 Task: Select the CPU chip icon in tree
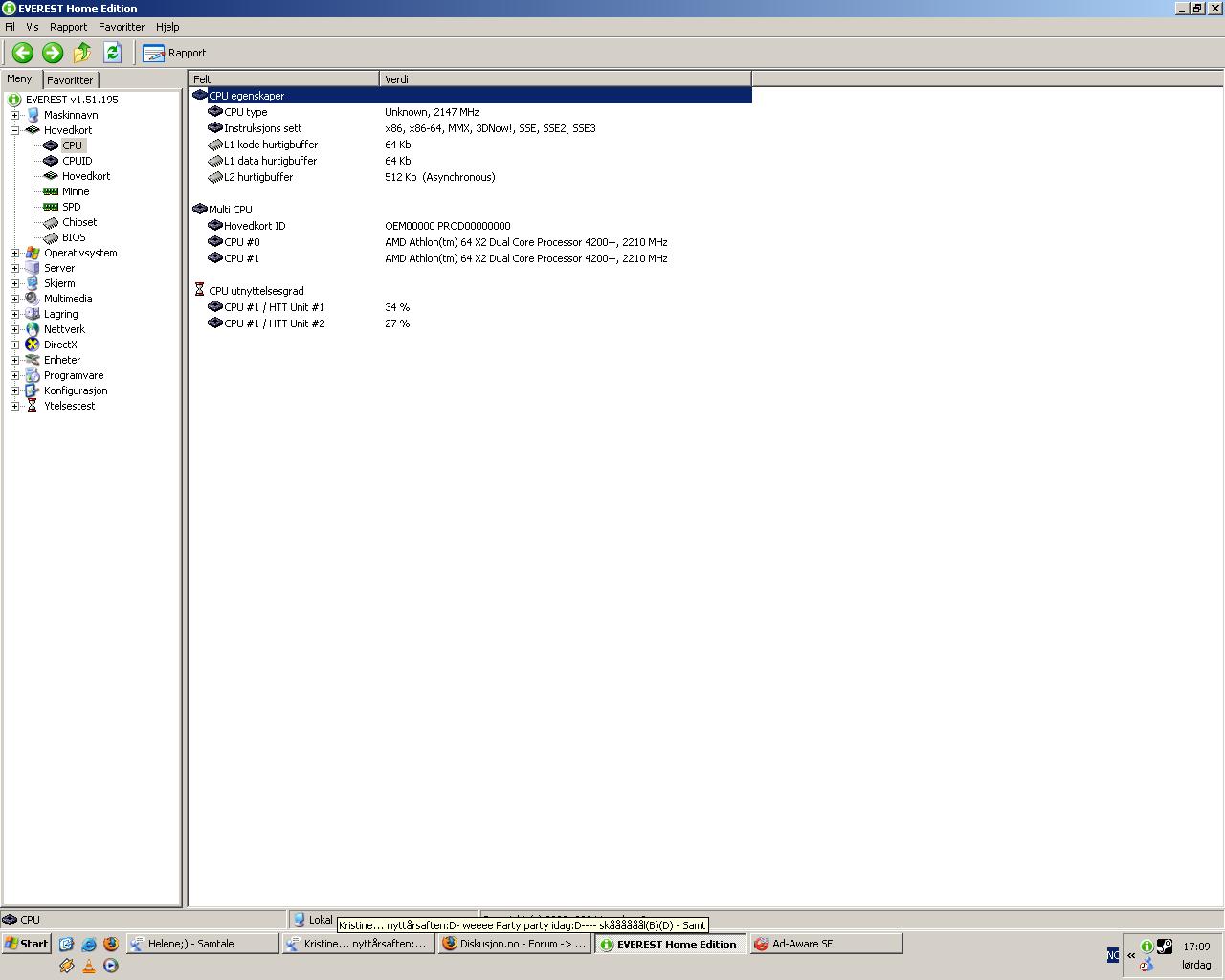pos(51,145)
